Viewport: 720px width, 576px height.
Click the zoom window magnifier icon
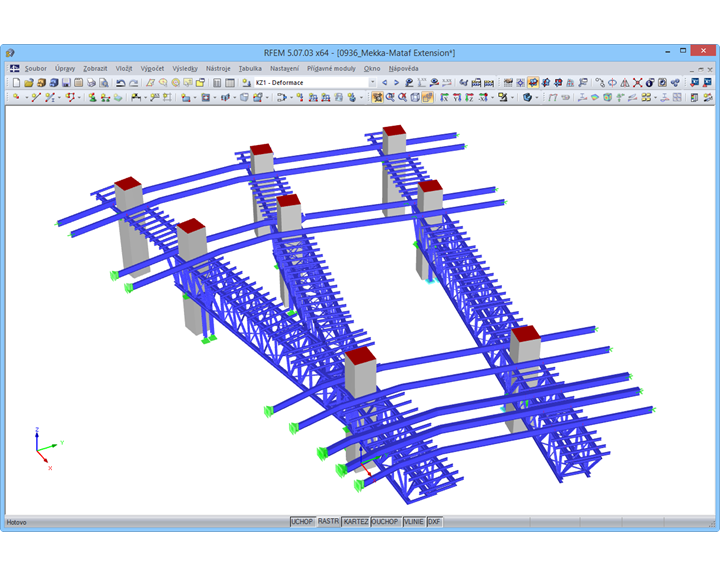click(x=390, y=97)
